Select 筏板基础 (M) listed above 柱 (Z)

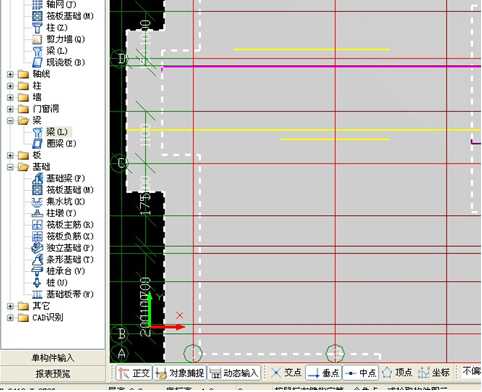point(63,16)
